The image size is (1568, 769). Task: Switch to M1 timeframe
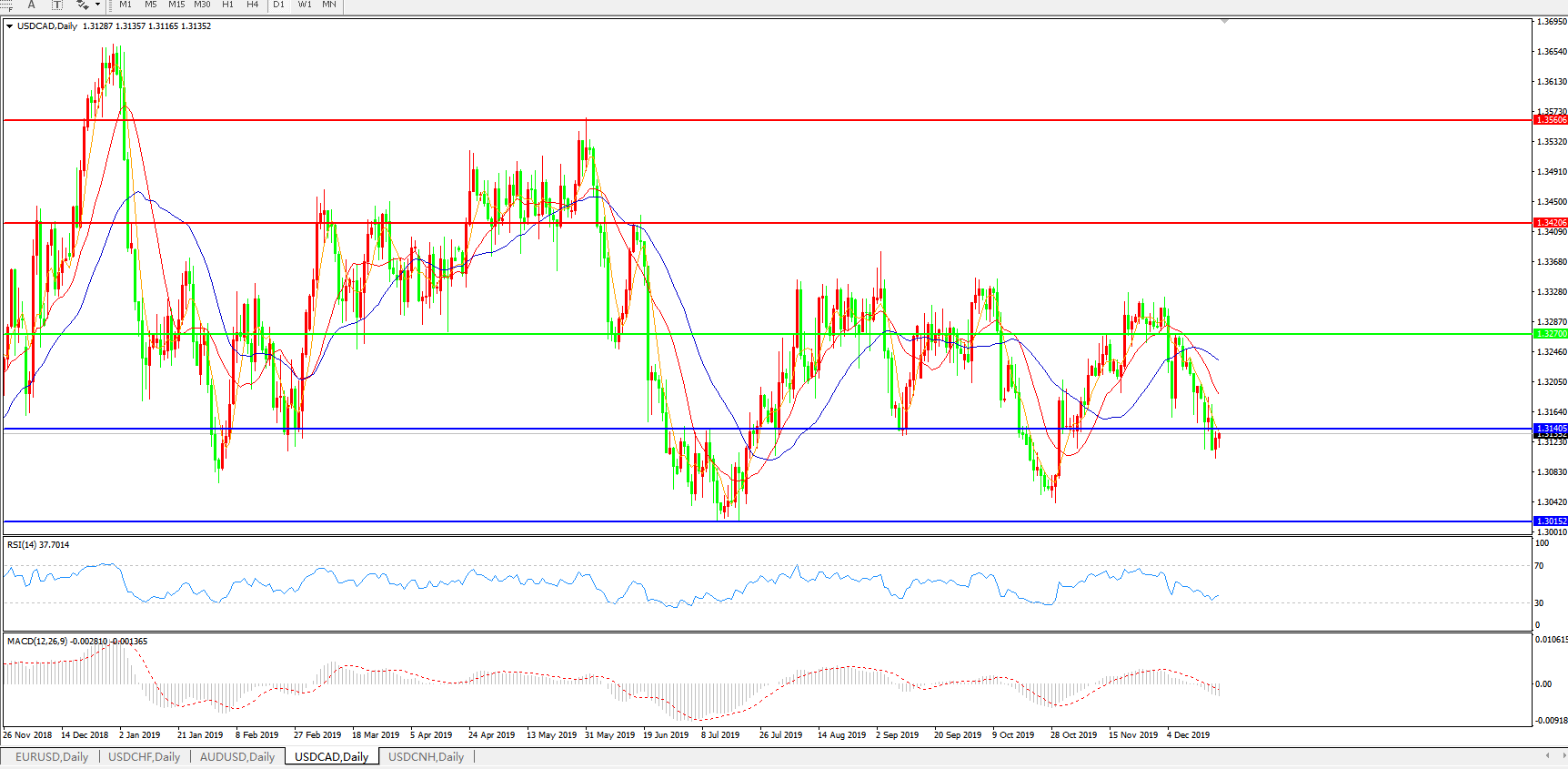click(x=126, y=5)
